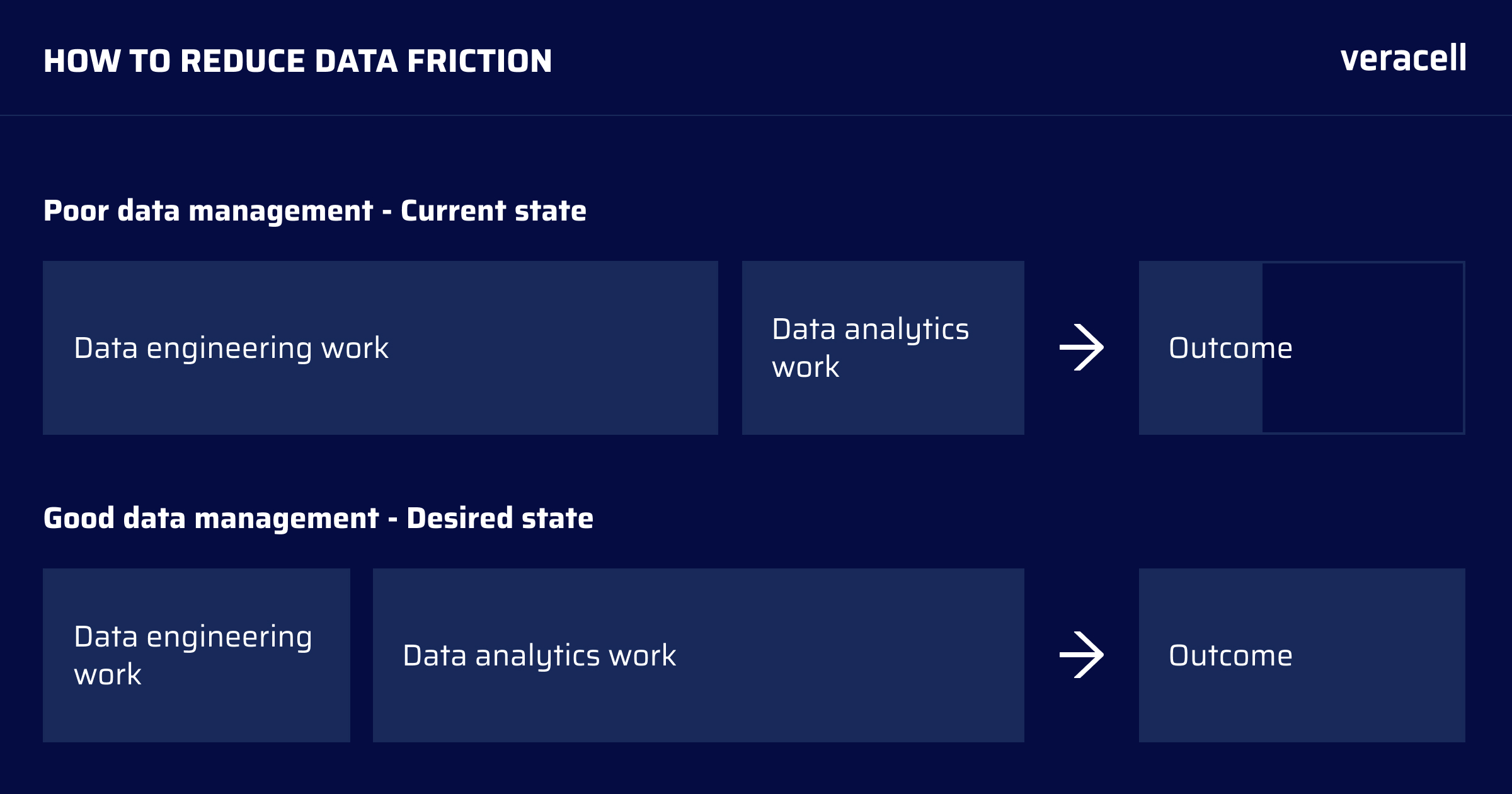Select the words Desired state in heading

click(500, 519)
